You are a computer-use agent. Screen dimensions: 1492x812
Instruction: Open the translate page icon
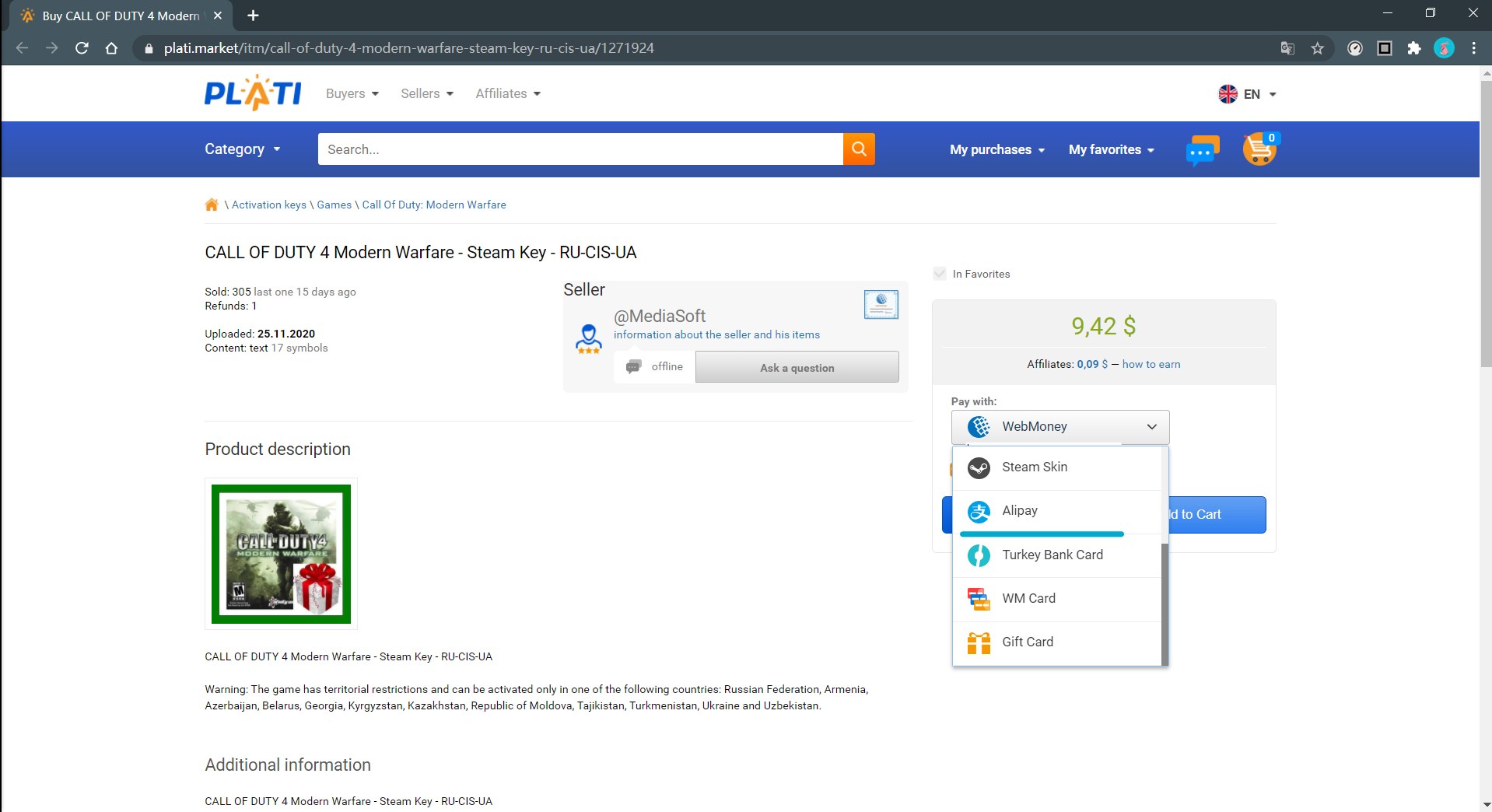[x=1287, y=48]
